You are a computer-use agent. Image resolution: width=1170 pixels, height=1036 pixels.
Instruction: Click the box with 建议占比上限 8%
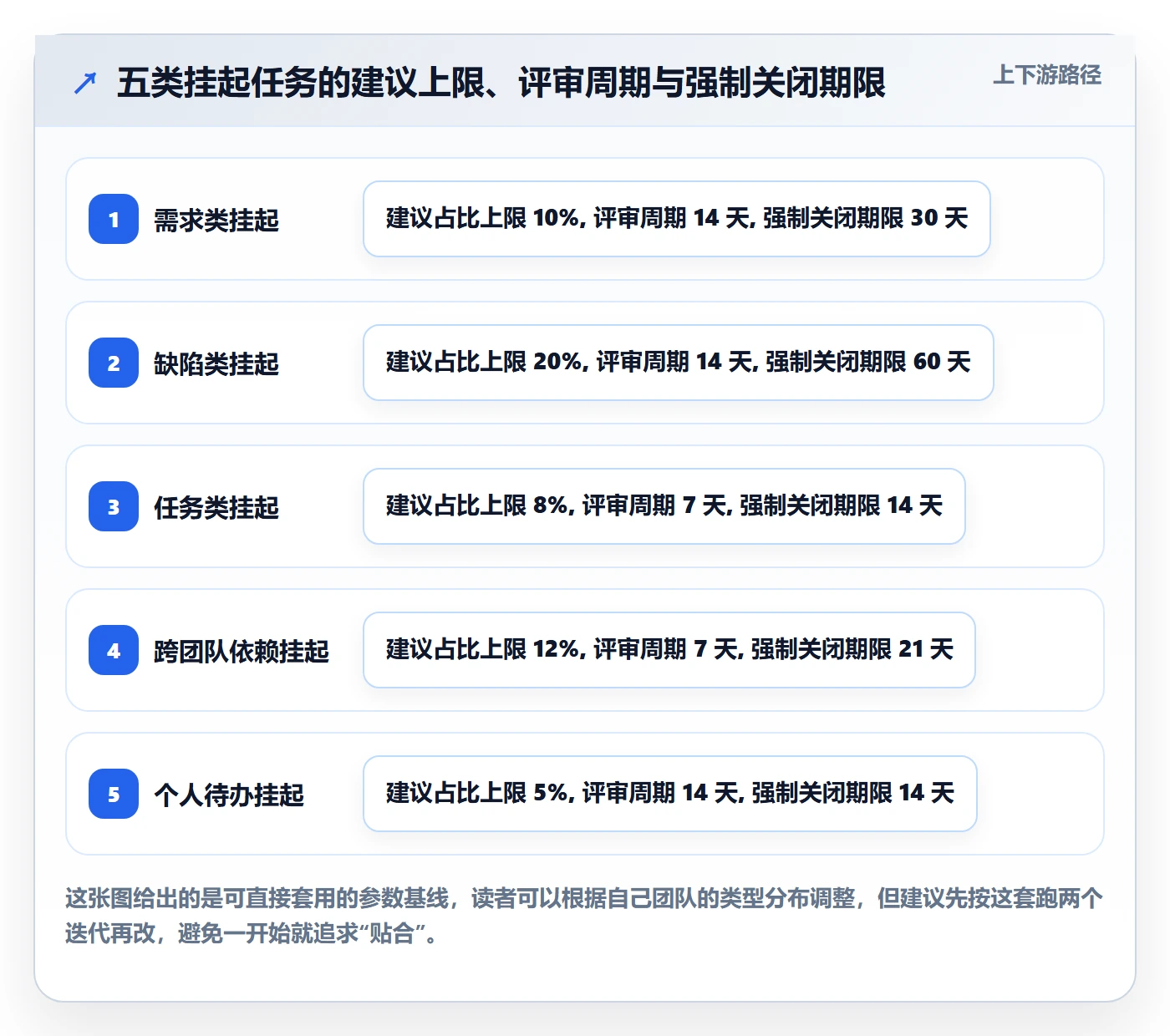pos(664,506)
